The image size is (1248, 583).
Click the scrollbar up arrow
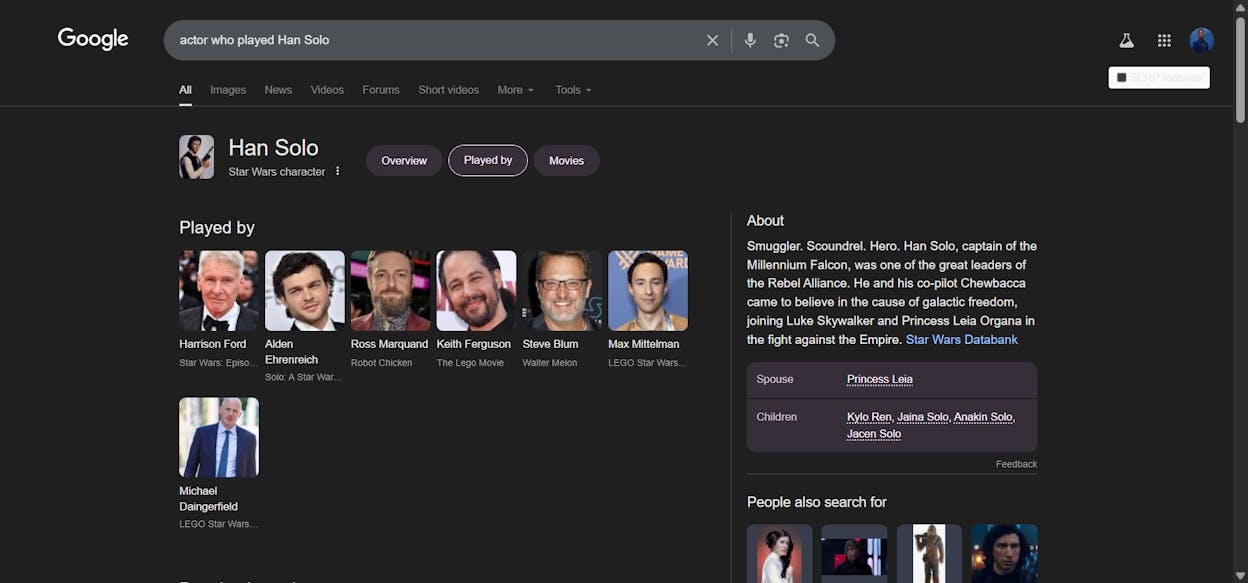(x=1240, y=6)
